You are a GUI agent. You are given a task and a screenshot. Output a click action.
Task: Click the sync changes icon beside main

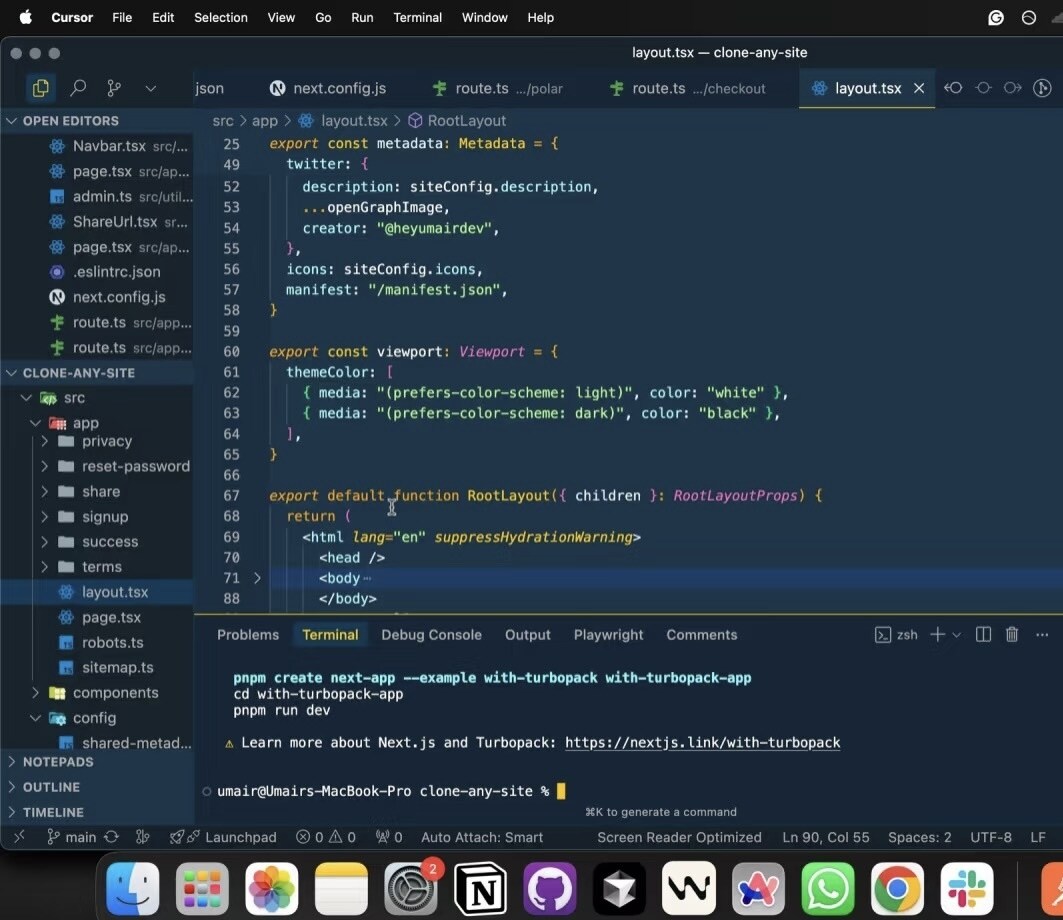[111, 837]
